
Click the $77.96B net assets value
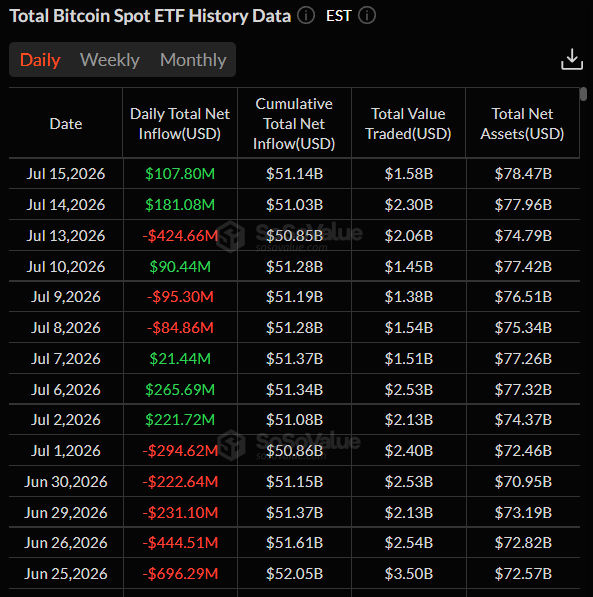(x=523, y=204)
